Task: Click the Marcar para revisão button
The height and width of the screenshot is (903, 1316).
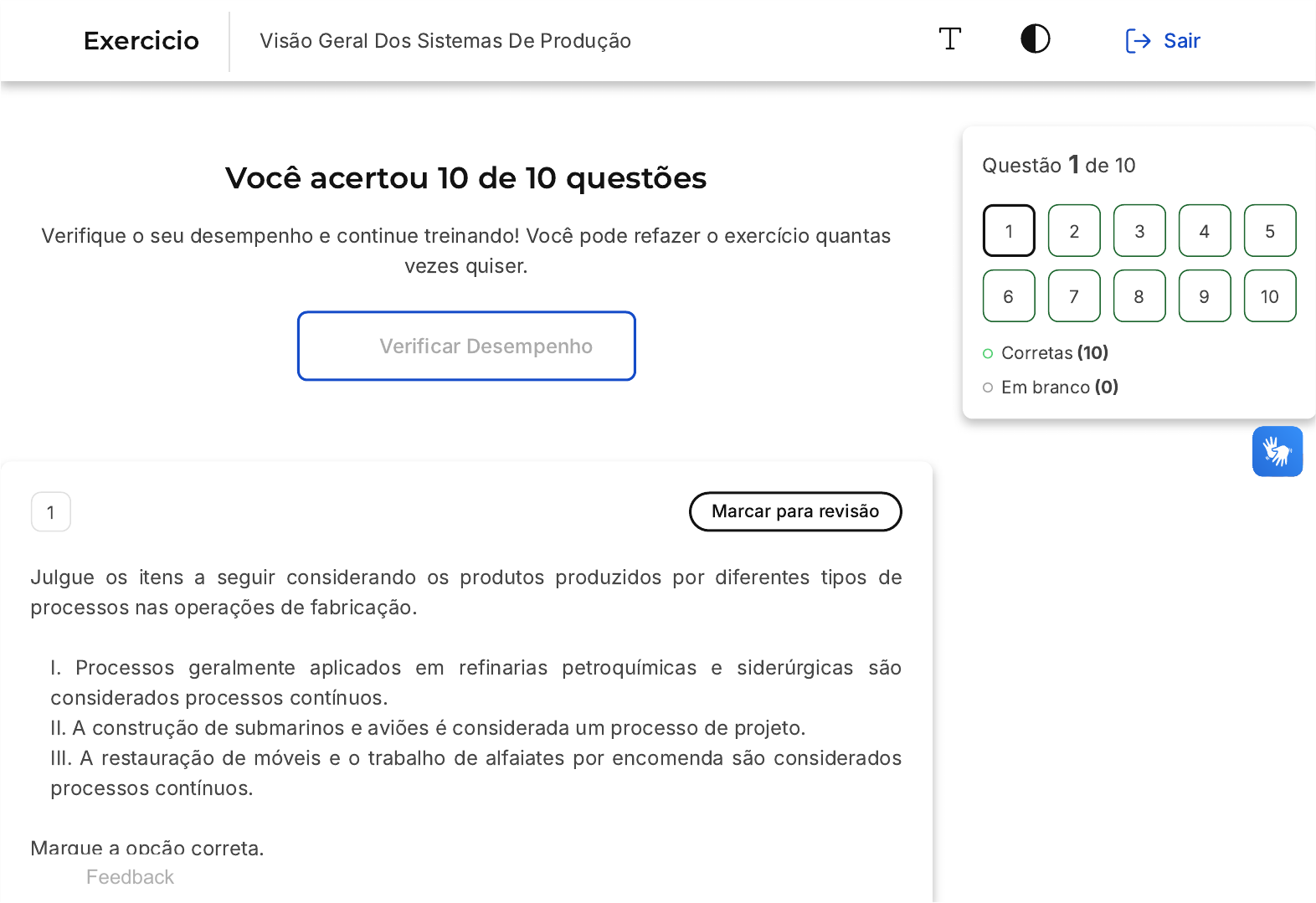Action: point(794,511)
